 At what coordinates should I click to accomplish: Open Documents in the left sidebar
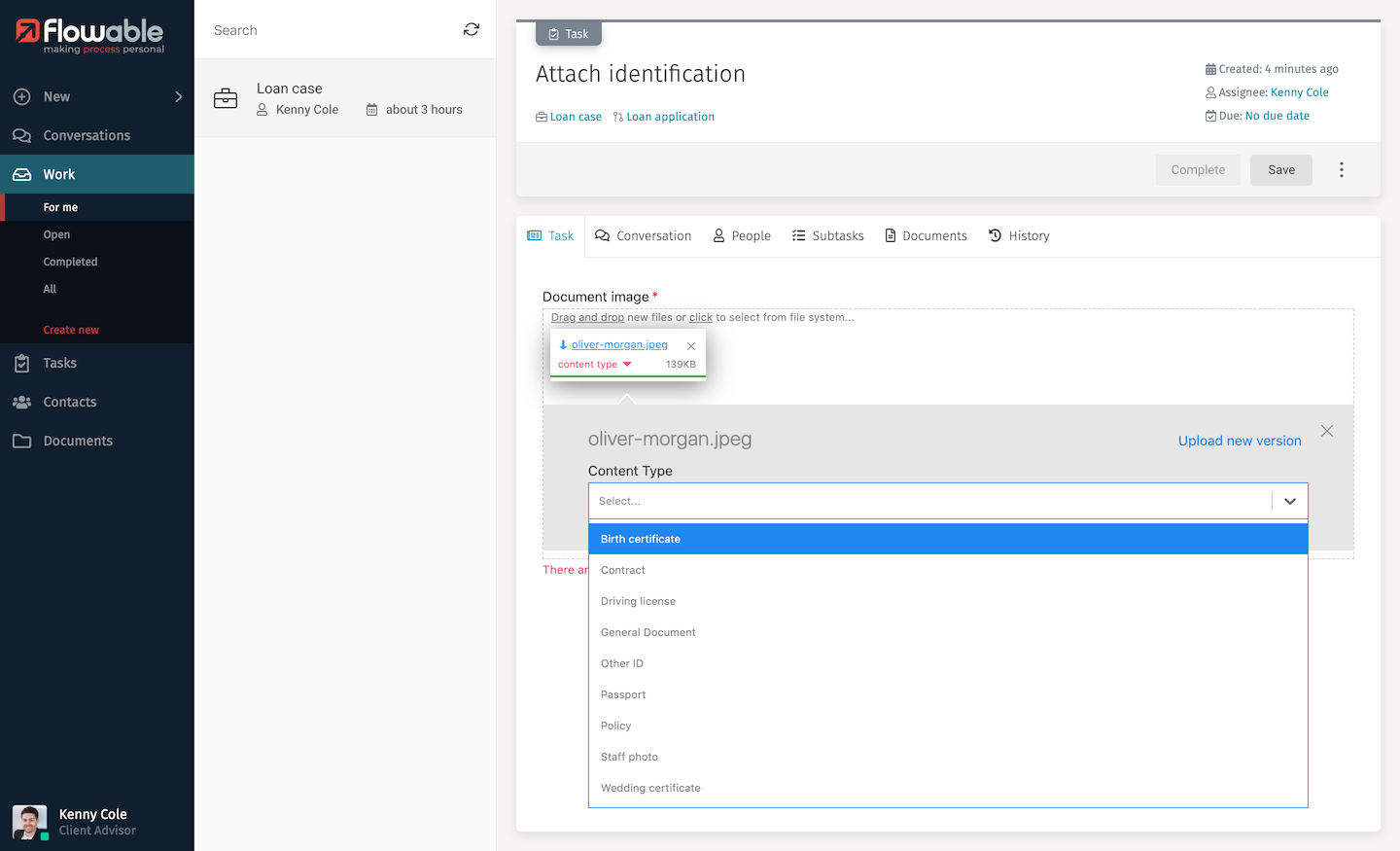tap(78, 441)
